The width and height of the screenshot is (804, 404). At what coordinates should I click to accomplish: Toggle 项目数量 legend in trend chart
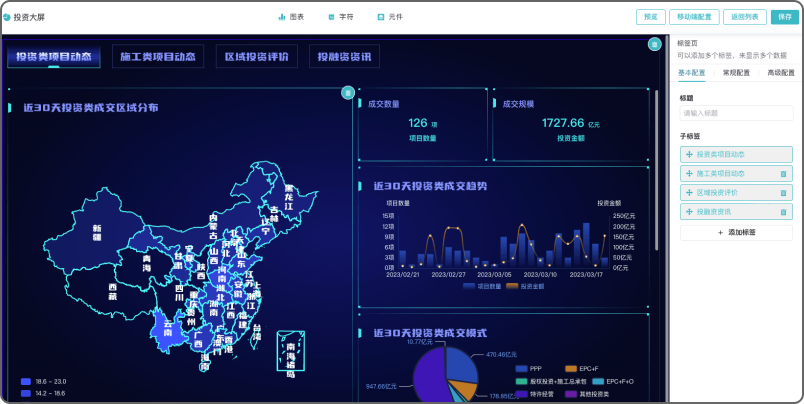(482, 287)
